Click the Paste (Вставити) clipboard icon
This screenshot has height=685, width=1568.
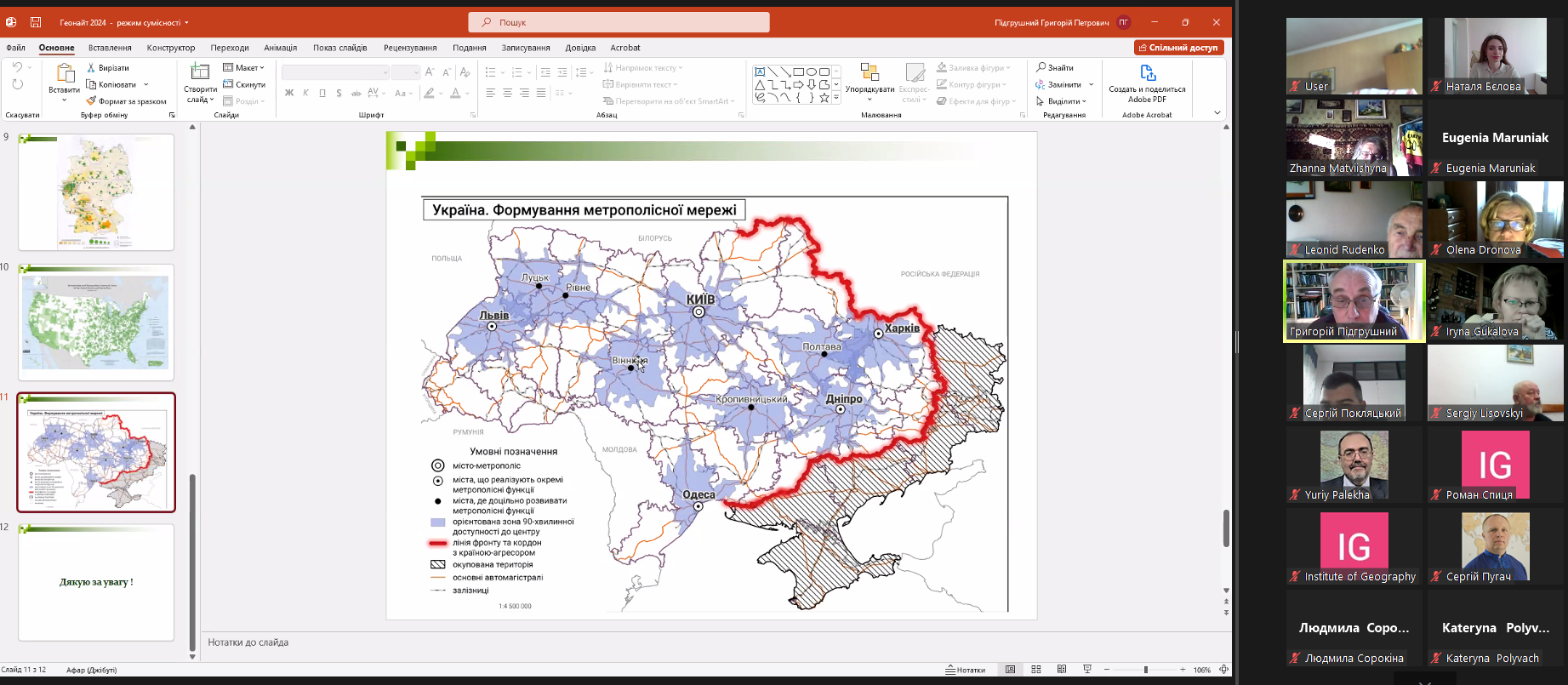pos(65,74)
